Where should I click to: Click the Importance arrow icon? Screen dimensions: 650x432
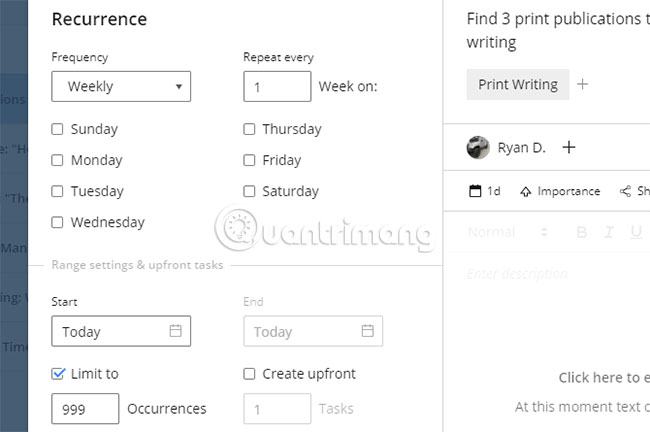[x=526, y=191]
